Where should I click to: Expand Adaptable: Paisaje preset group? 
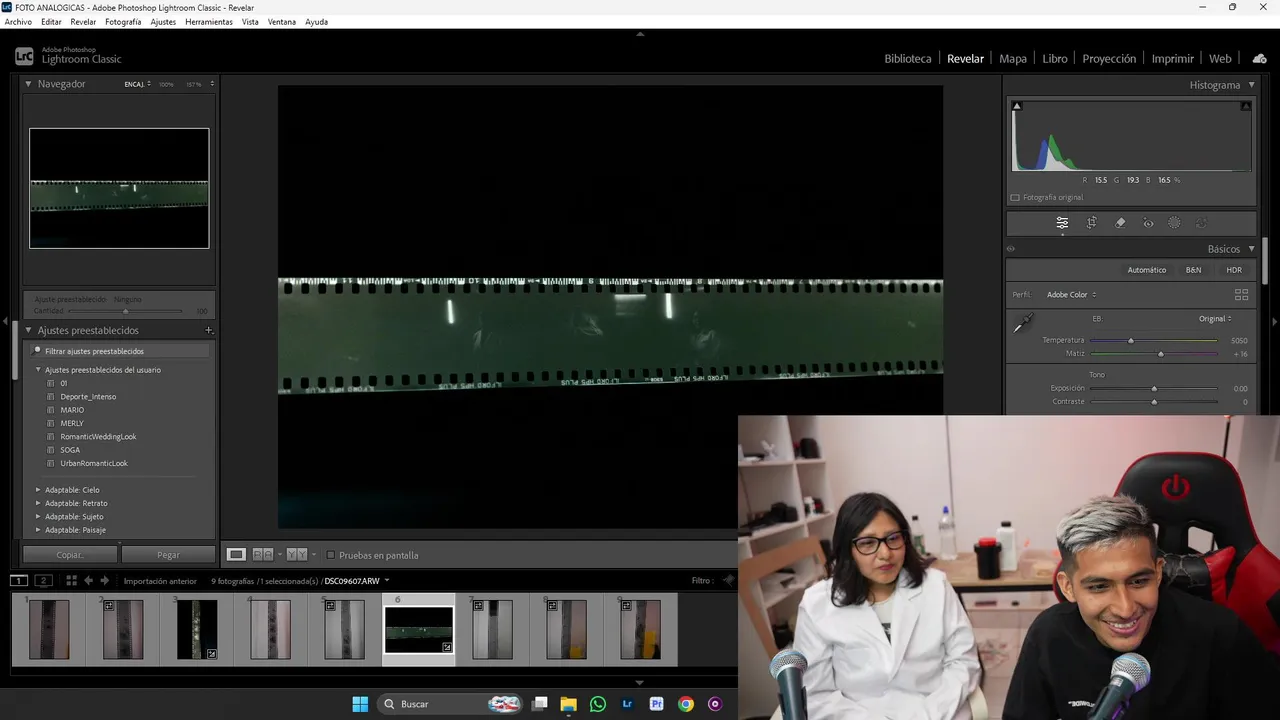(x=38, y=530)
